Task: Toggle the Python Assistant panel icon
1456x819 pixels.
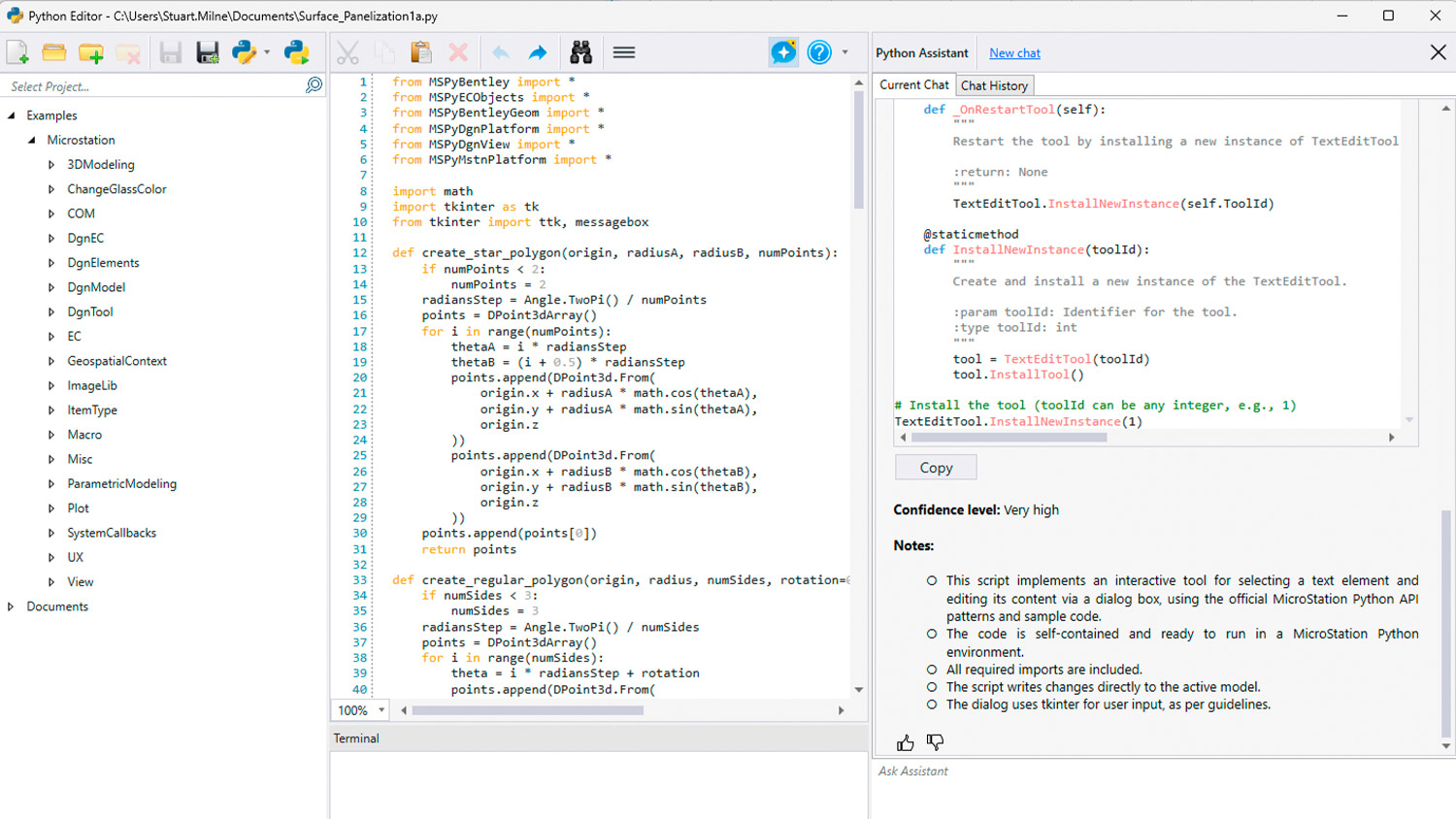Action: (x=782, y=52)
